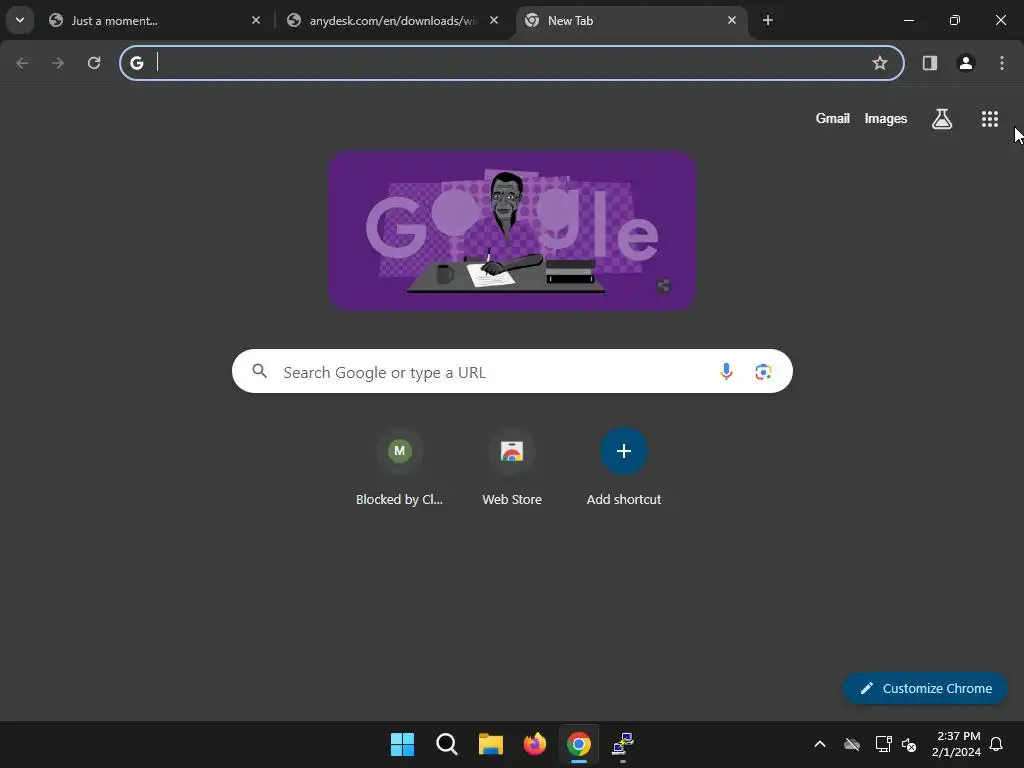Open a new tab with plus button
The height and width of the screenshot is (768, 1024).
pos(768,20)
